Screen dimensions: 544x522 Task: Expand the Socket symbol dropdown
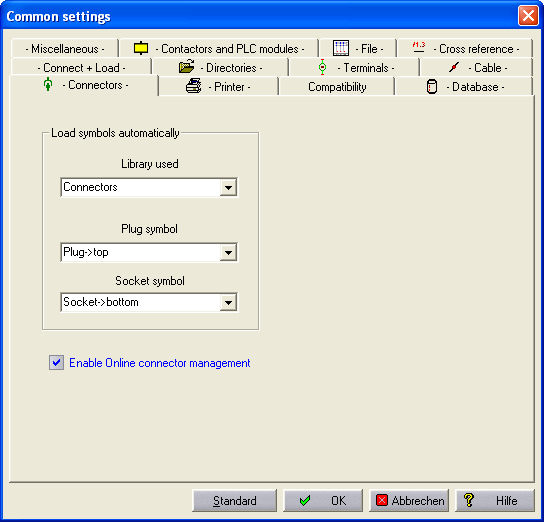pos(228,302)
